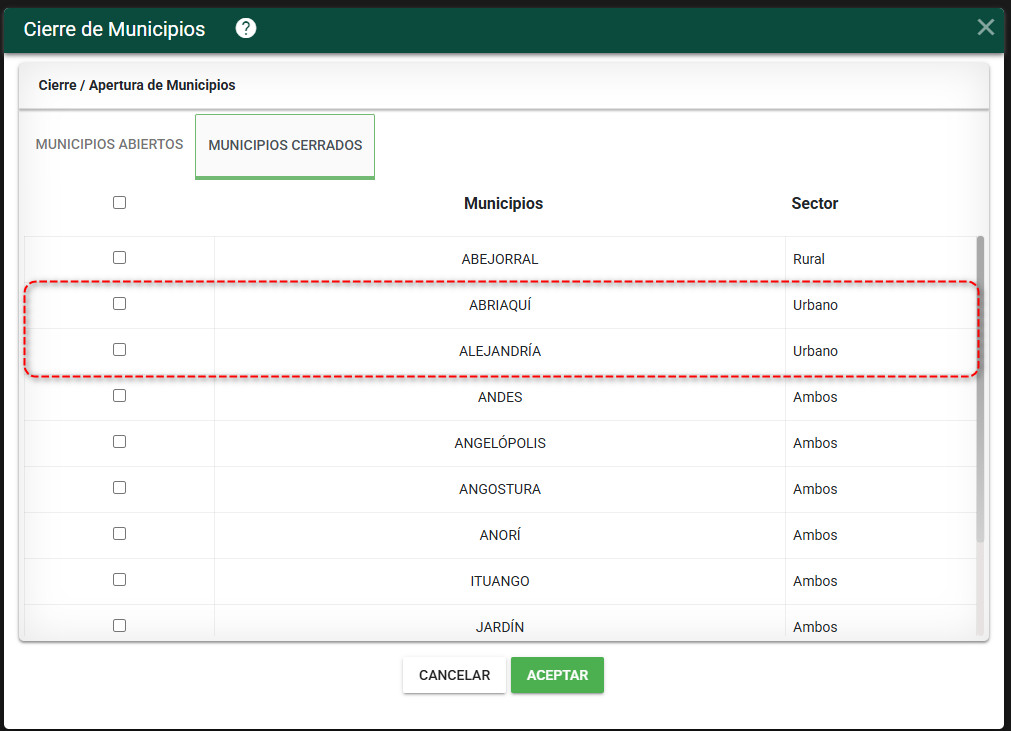
Task: Check the ABEJORRAL checkbox
Action: pos(119,258)
